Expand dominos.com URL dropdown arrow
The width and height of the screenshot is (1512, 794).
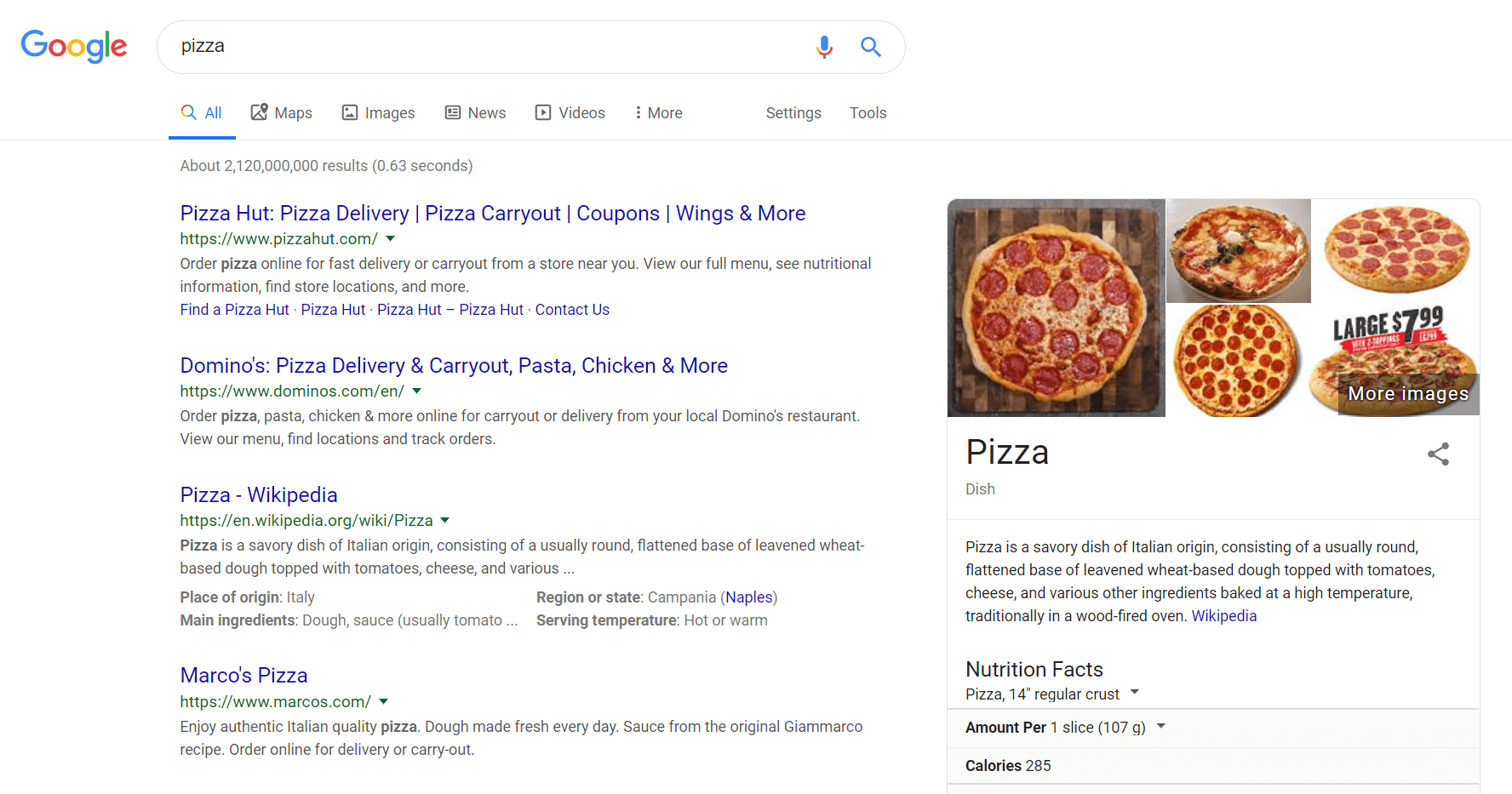(417, 391)
